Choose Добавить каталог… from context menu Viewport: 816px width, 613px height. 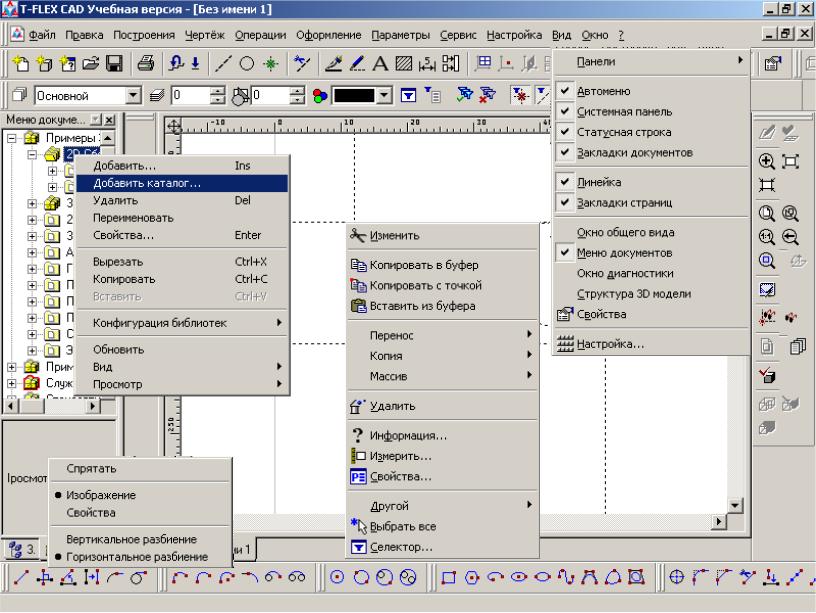coord(182,183)
